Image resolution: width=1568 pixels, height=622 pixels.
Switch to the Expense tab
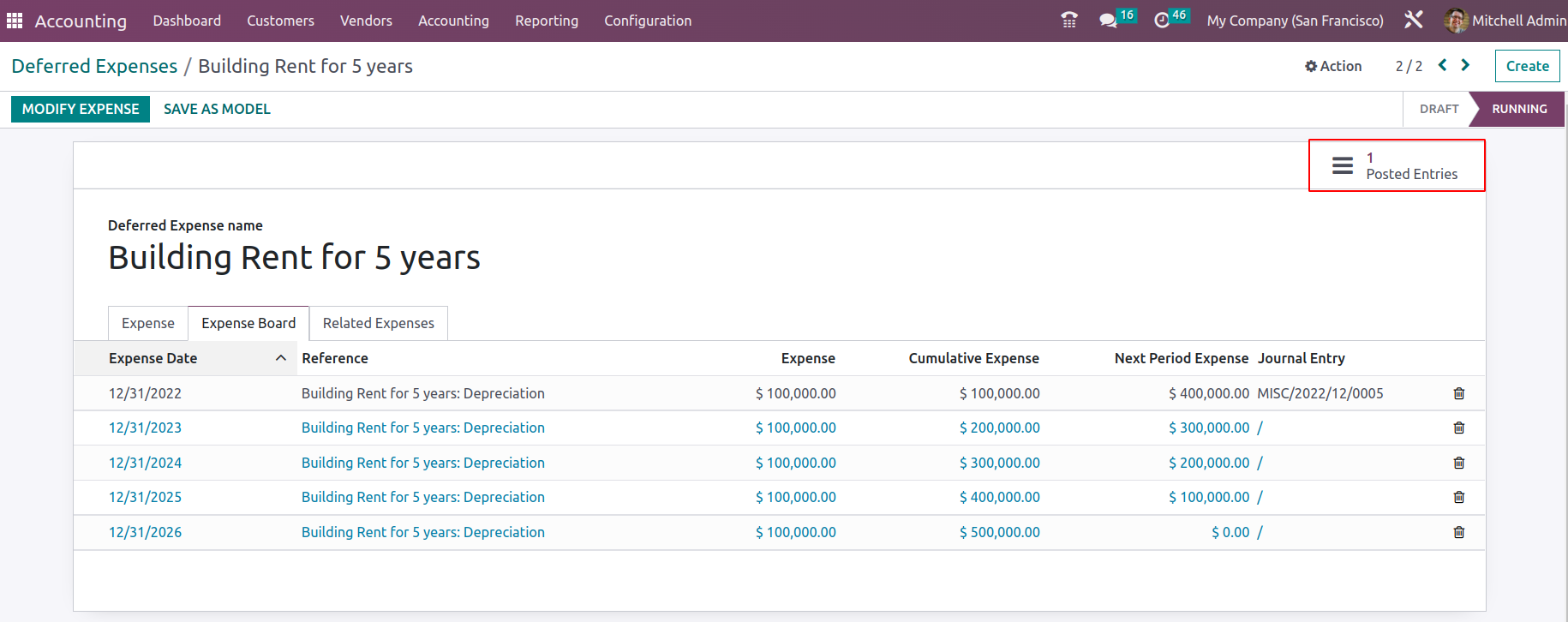coord(148,323)
